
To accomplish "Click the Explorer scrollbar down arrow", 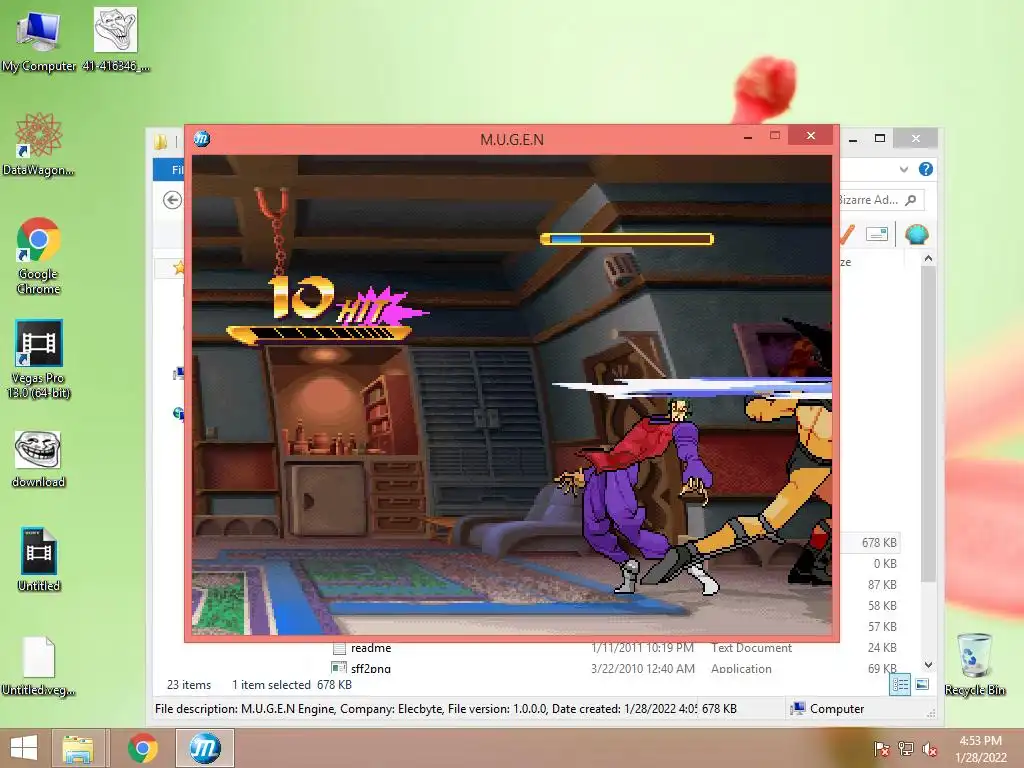I will [928, 664].
